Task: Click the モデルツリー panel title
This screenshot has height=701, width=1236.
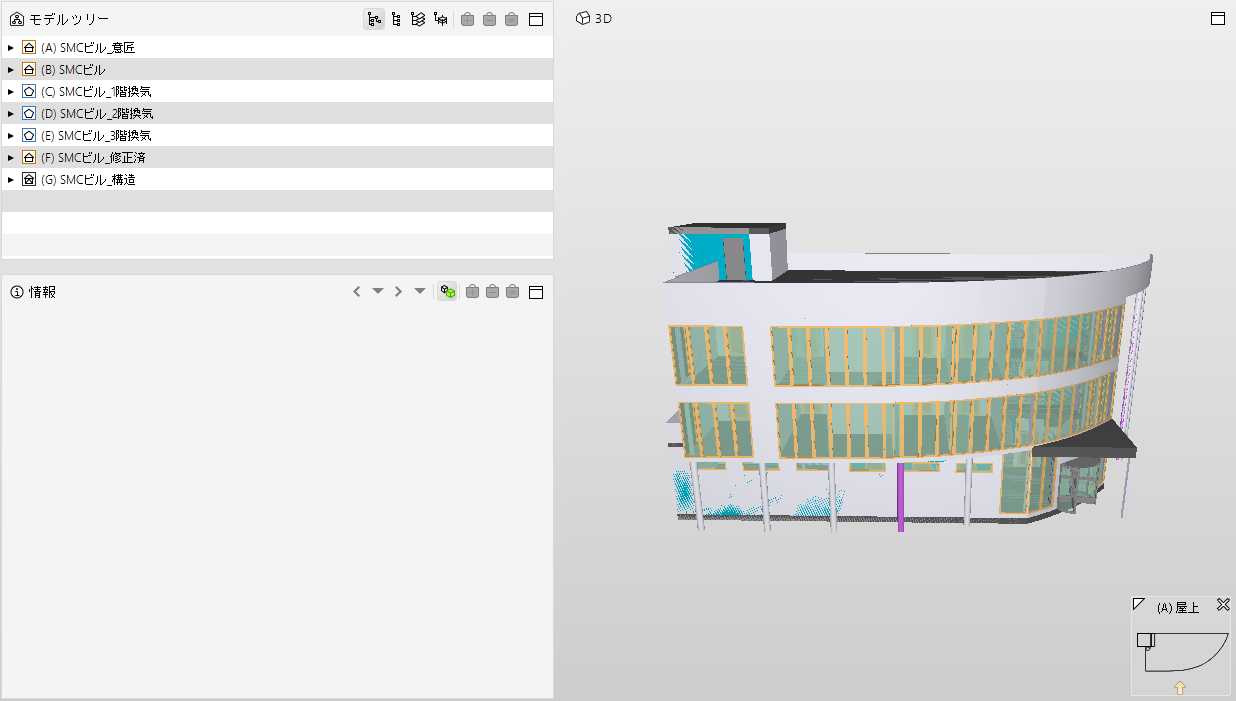Action: [69, 19]
